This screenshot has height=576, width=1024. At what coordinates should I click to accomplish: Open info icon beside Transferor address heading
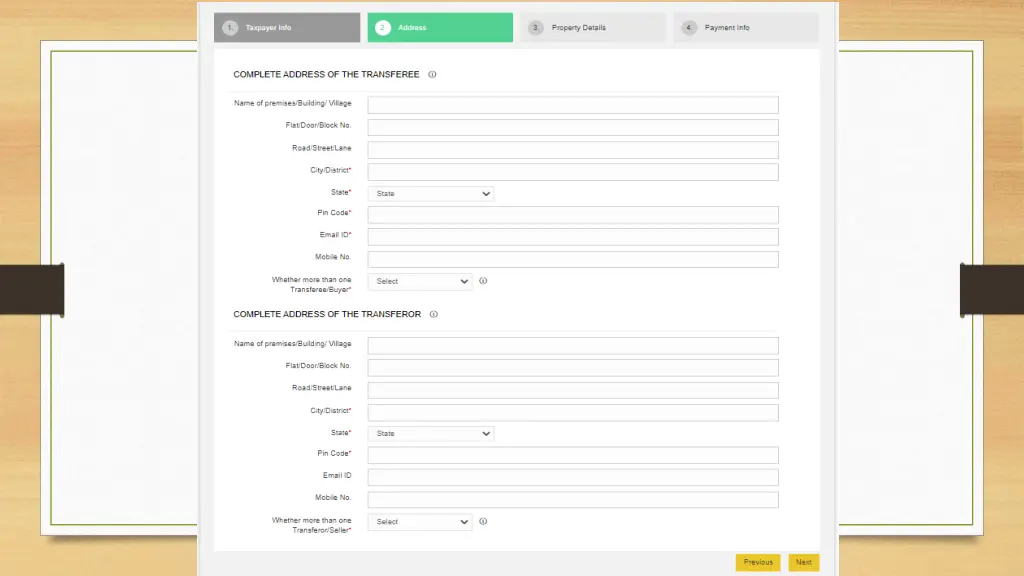pos(434,314)
